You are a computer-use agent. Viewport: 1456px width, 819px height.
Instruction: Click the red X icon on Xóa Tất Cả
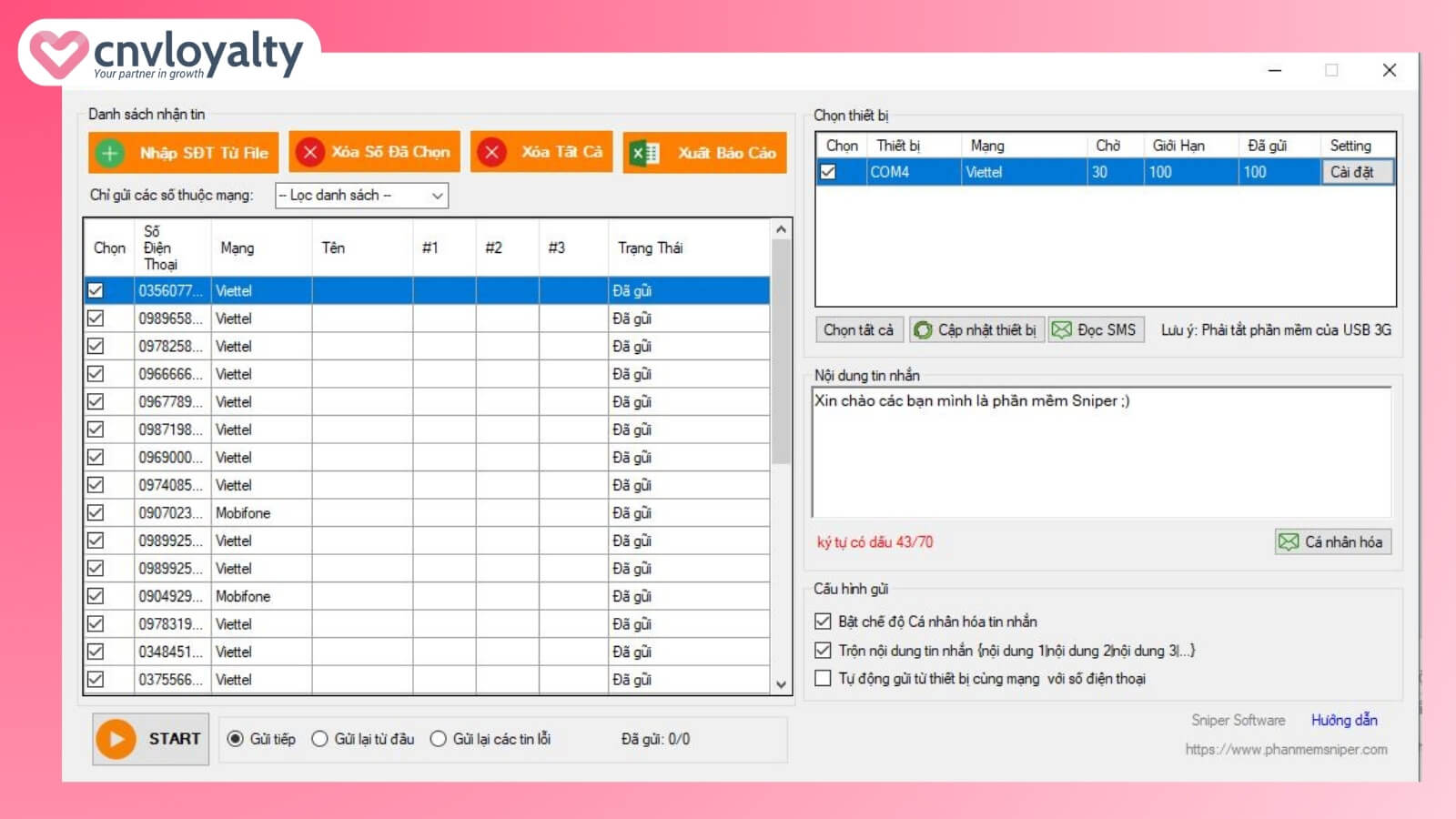[492, 152]
